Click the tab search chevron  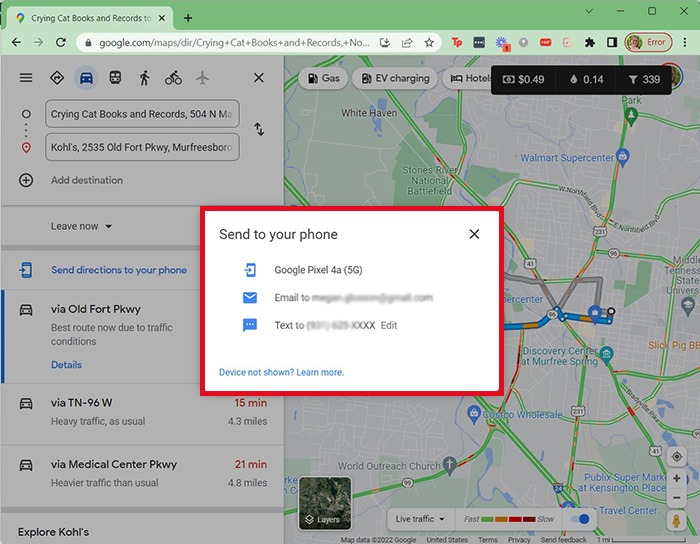[589, 11]
